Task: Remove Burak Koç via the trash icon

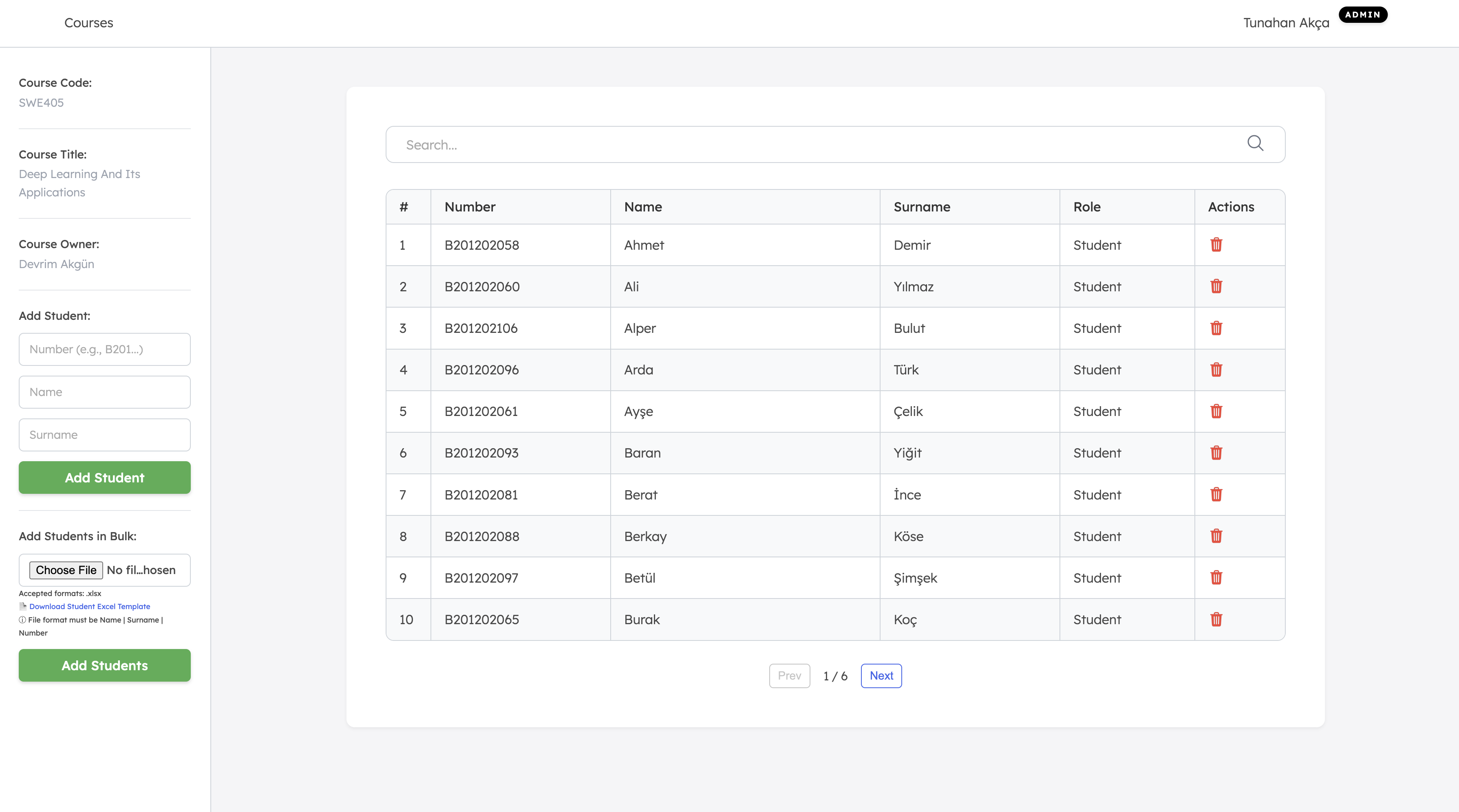Action: pyautogui.click(x=1216, y=619)
